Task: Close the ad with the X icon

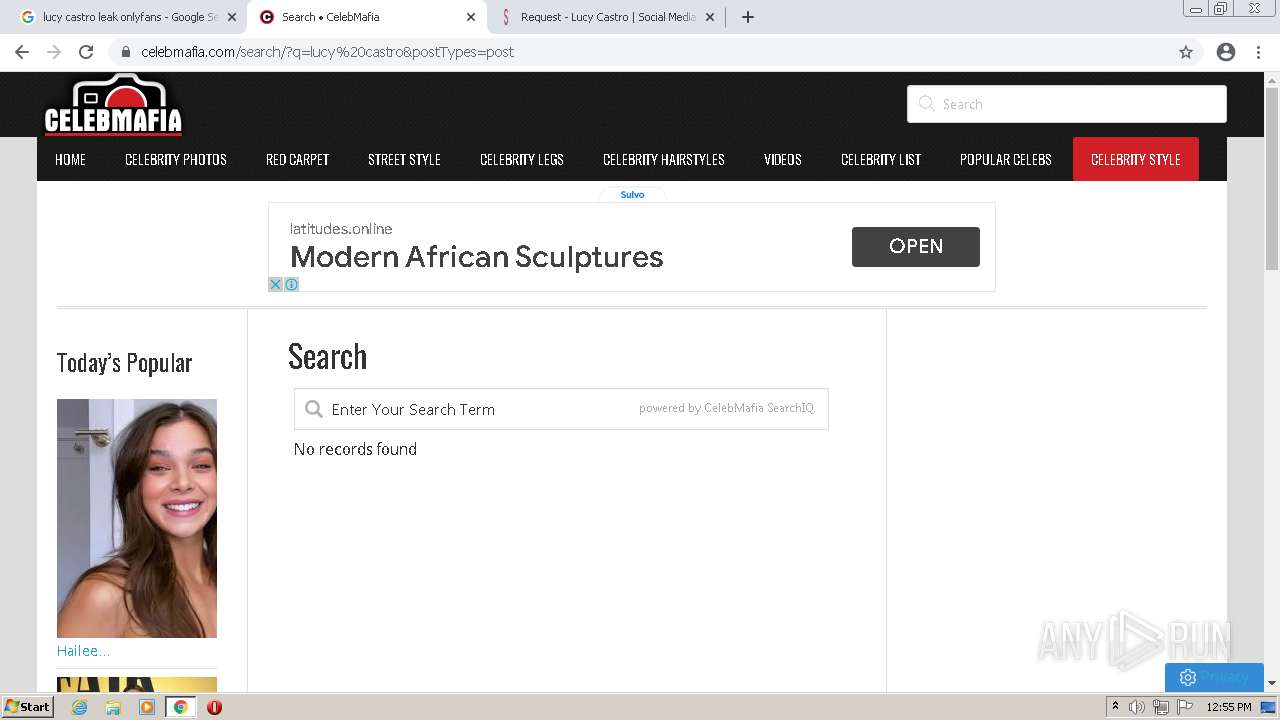Action: click(x=276, y=284)
